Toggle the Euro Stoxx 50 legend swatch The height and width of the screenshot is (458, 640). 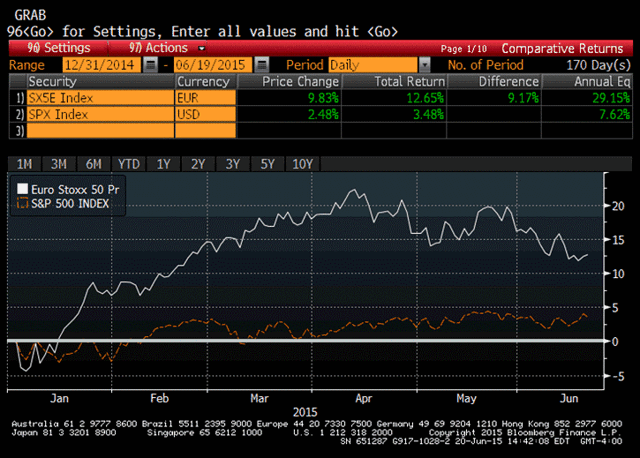22,189
